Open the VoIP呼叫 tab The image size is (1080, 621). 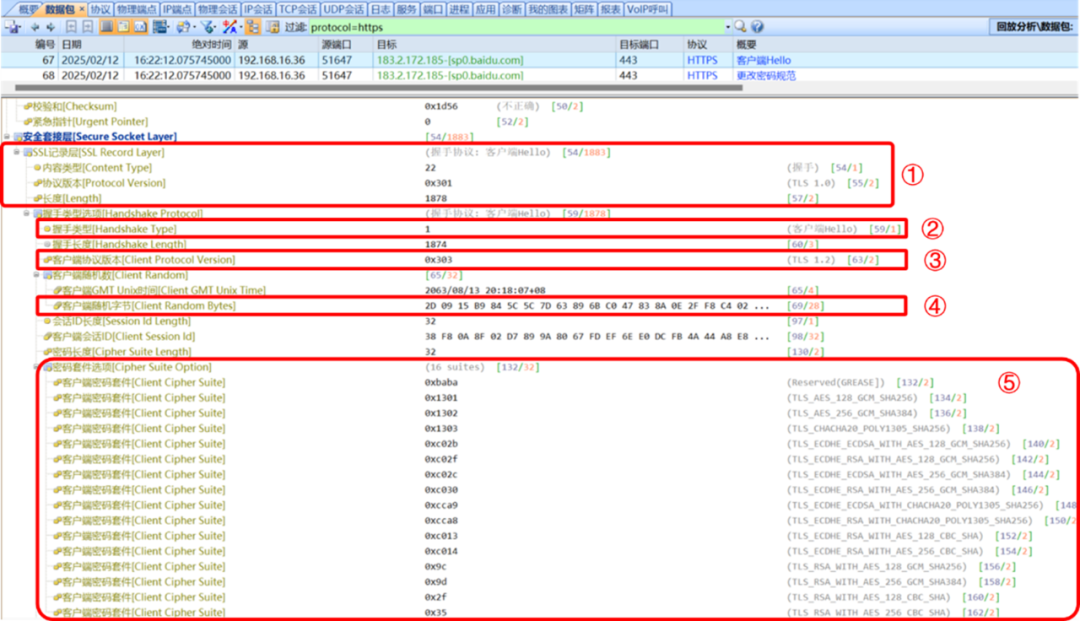coord(649,9)
